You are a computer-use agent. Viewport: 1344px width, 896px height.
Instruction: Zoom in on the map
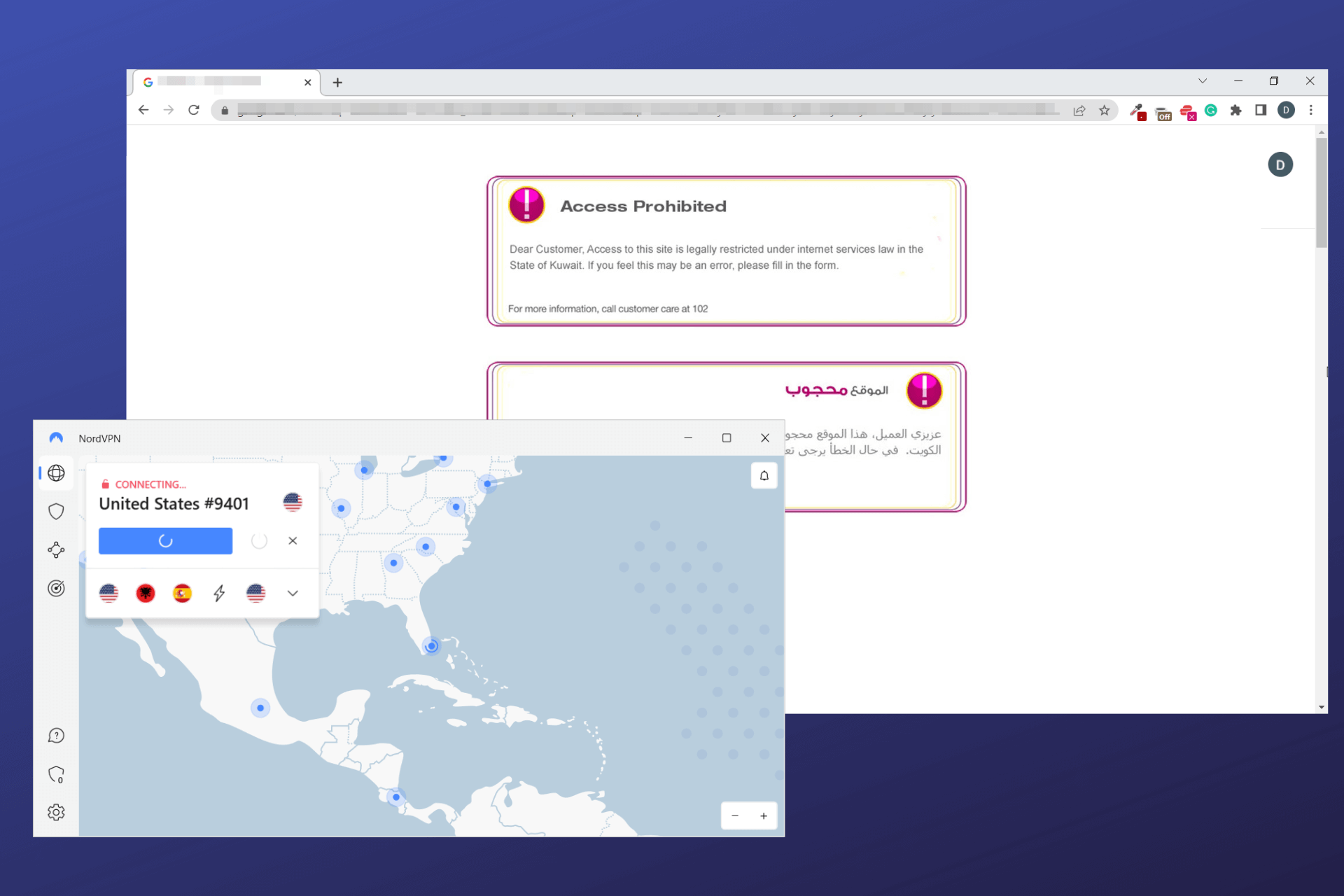coord(764,815)
